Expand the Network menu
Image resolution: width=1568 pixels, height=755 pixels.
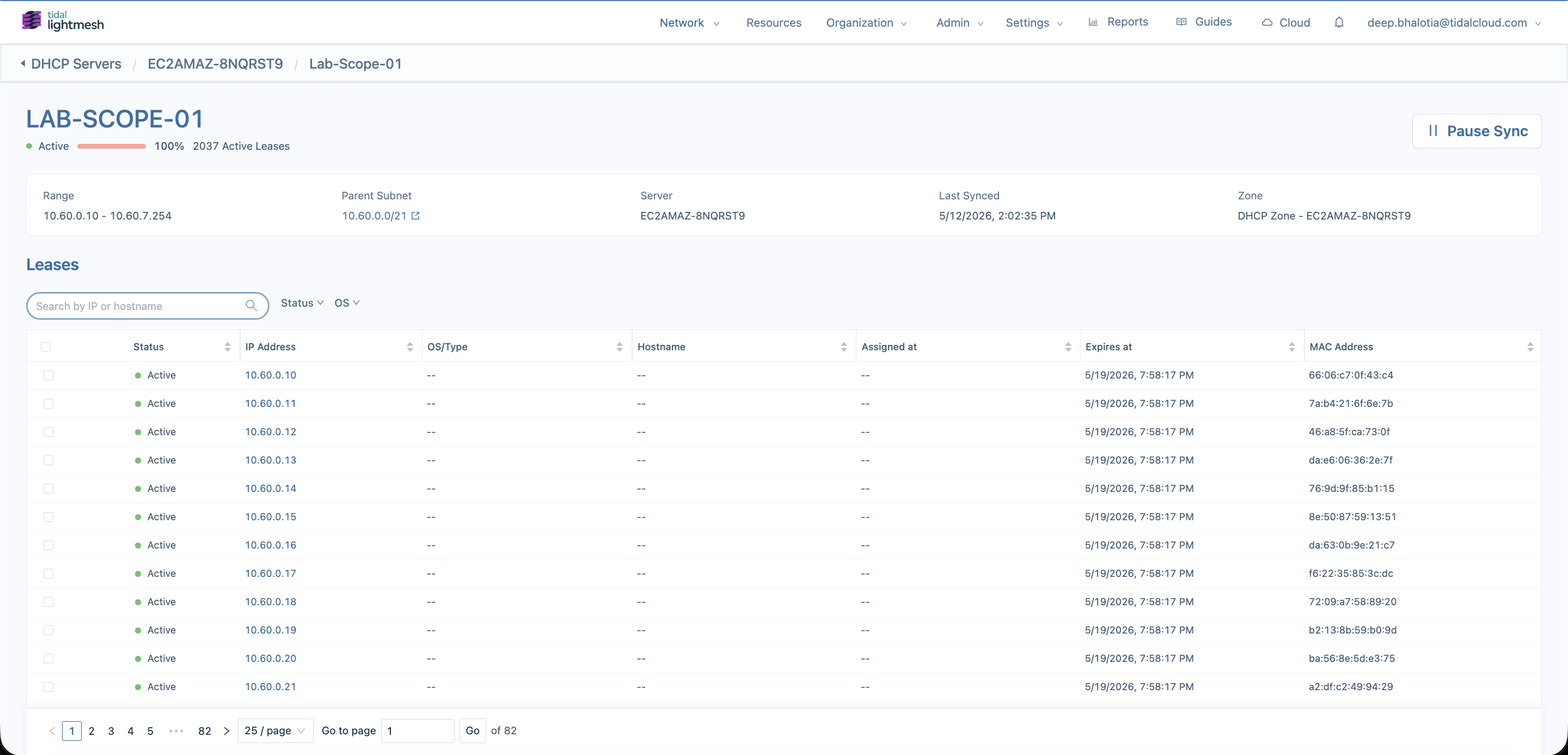(689, 22)
